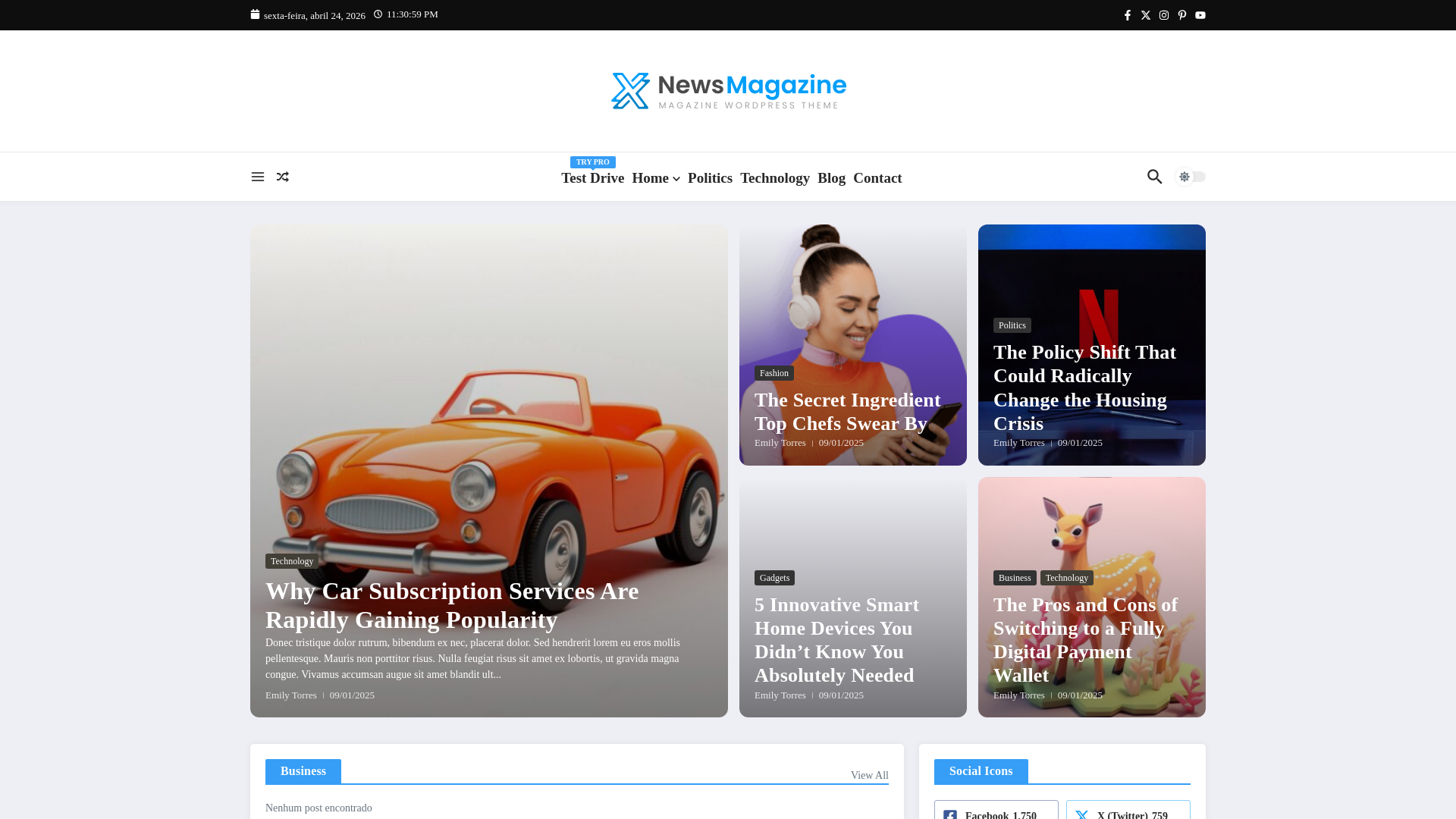Click the Facebook 1,750 follower button

point(996,813)
